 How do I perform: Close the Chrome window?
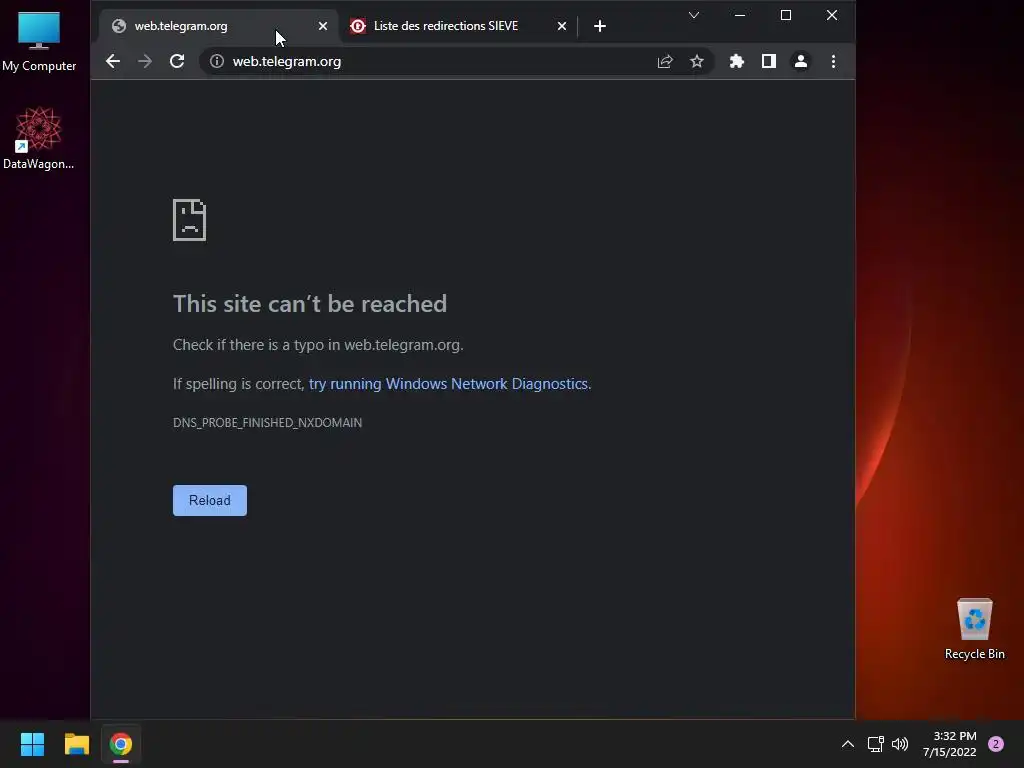831,15
